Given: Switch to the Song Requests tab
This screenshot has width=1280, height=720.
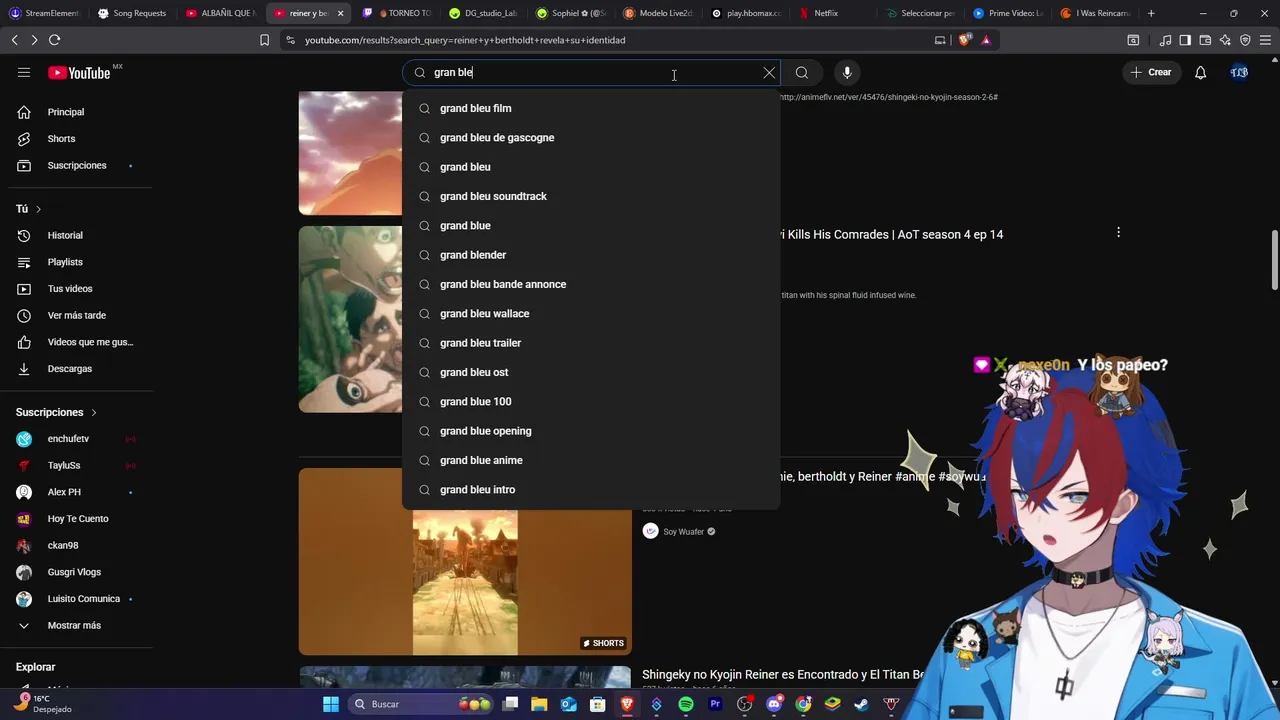Looking at the screenshot, I should 132,13.
